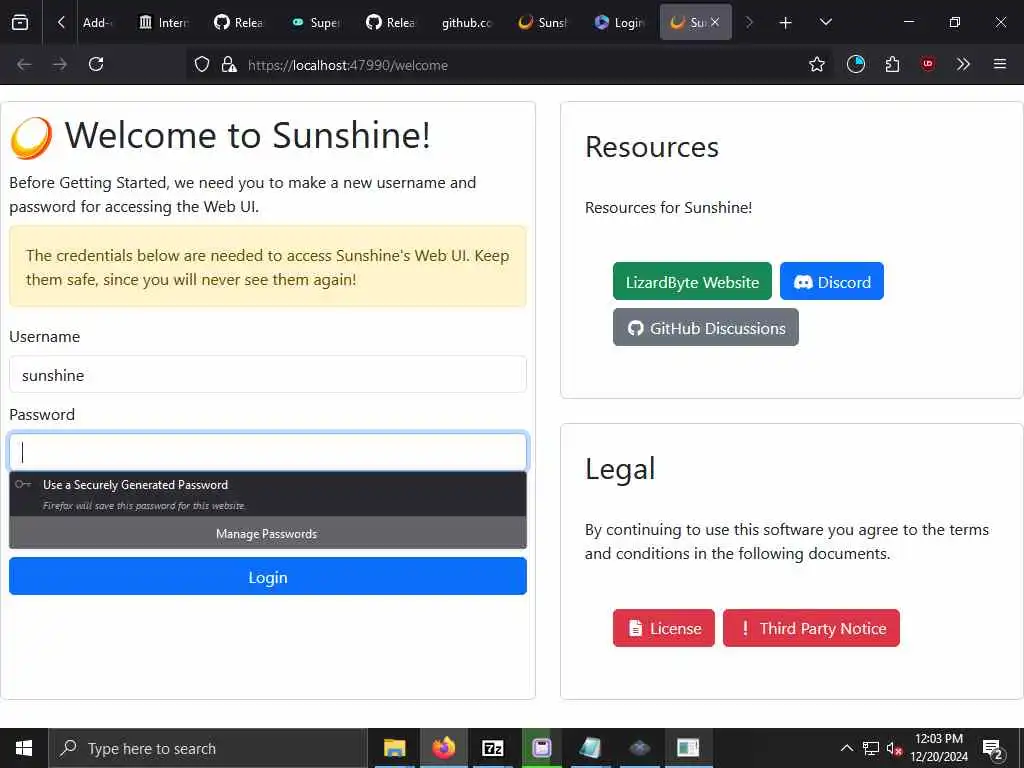This screenshot has width=1024, height=768.
Task: Click the localhost address bar URL
Action: click(x=347, y=65)
